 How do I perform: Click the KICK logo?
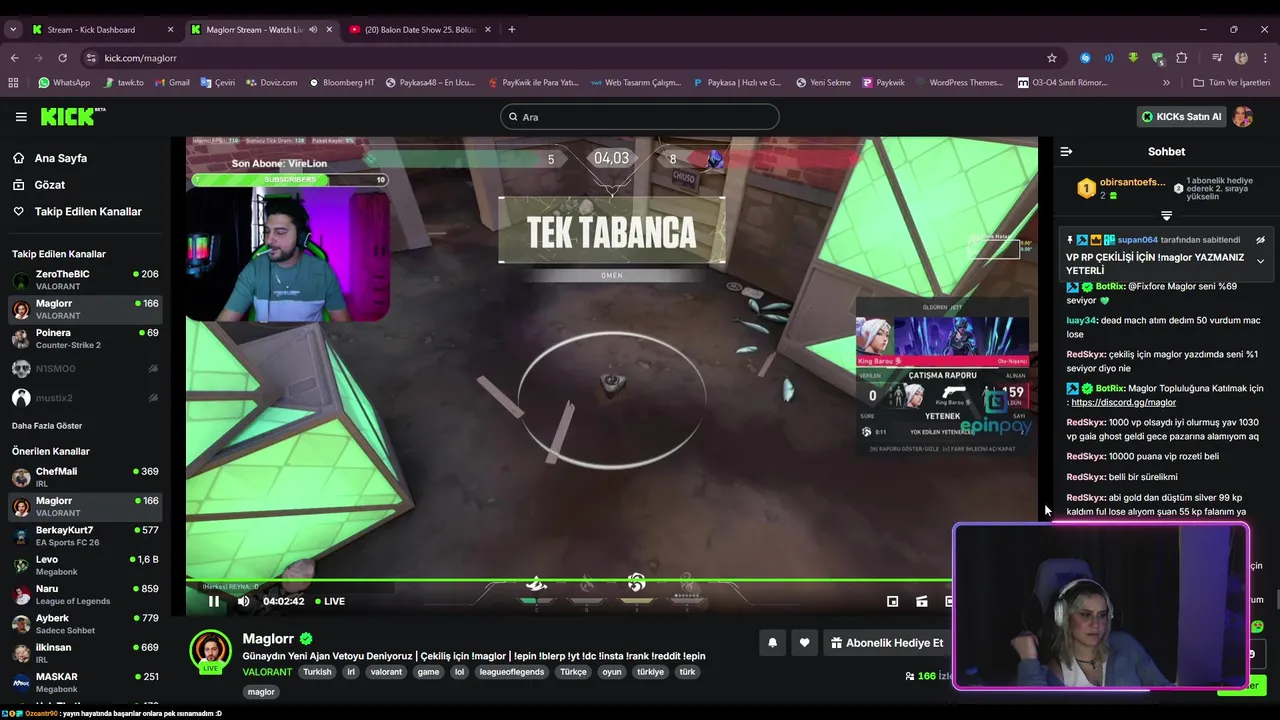[72, 117]
